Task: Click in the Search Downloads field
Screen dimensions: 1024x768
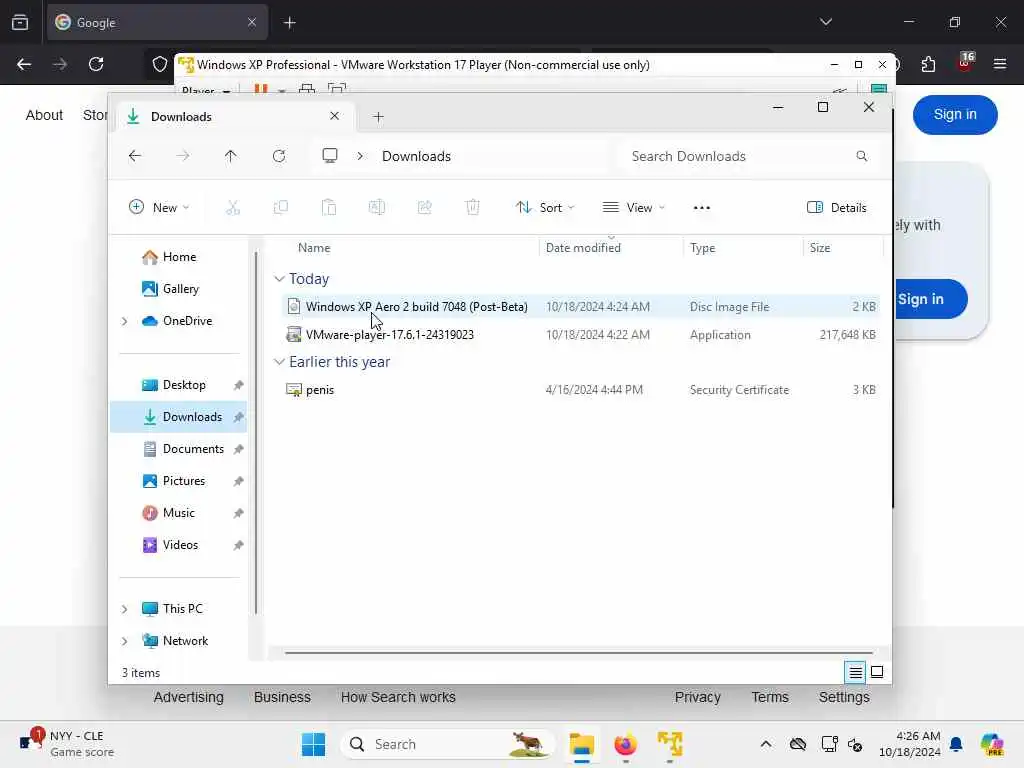Action: [x=748, y=156]
